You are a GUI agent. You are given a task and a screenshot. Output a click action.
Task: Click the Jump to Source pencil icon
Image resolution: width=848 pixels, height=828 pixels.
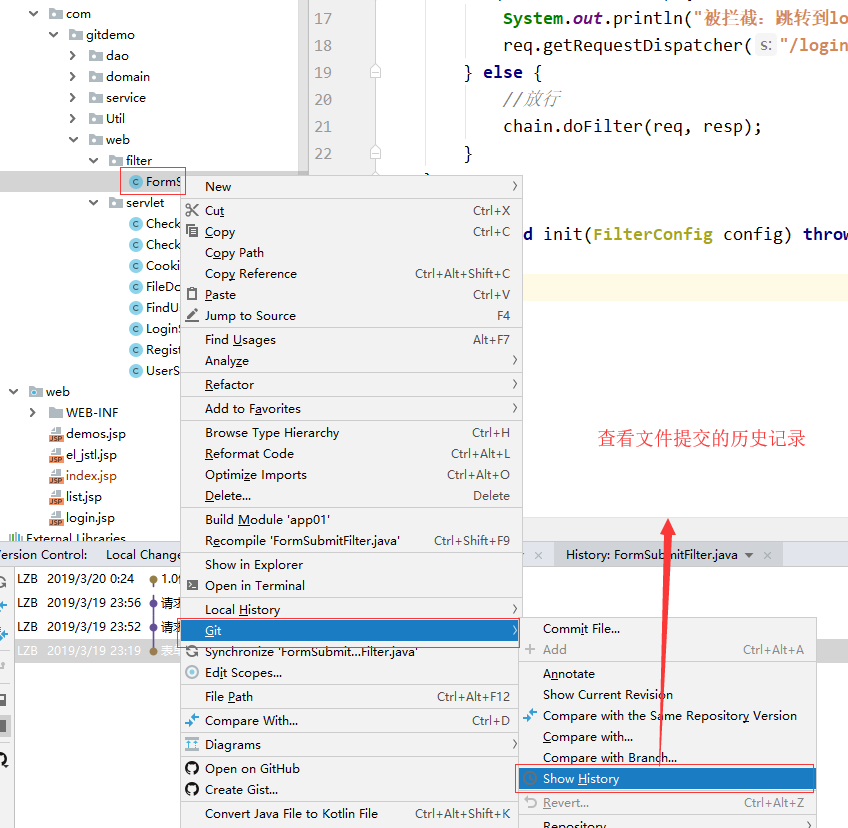coord(193,315)
